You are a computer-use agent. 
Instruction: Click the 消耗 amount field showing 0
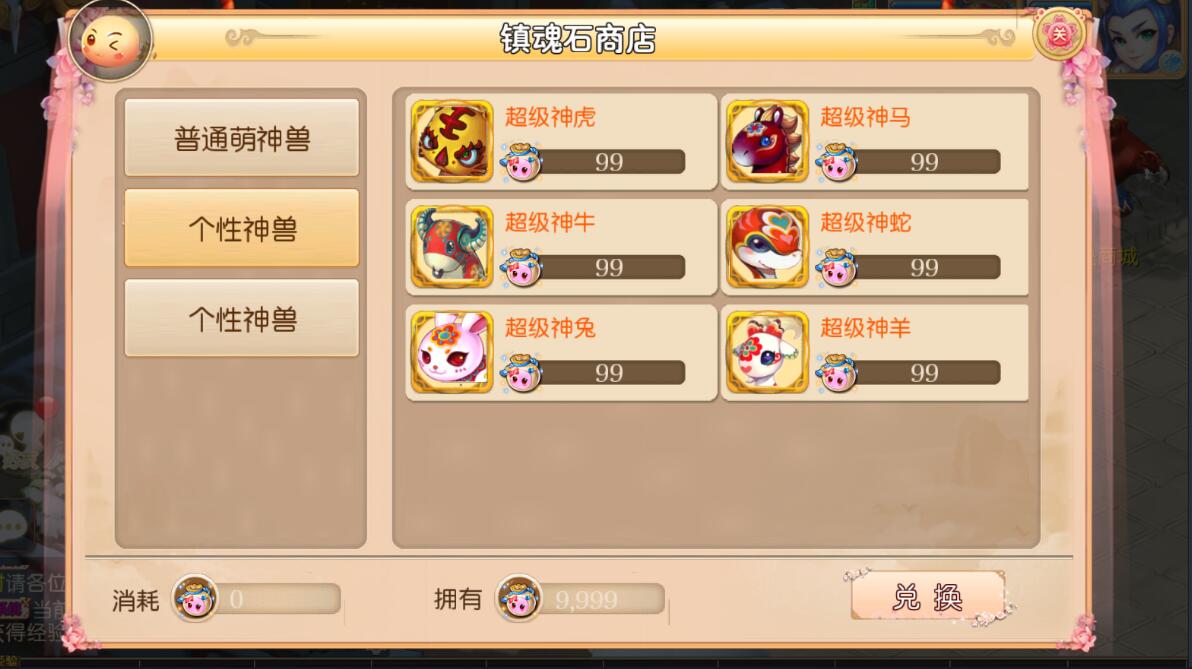tap(277, 599)
